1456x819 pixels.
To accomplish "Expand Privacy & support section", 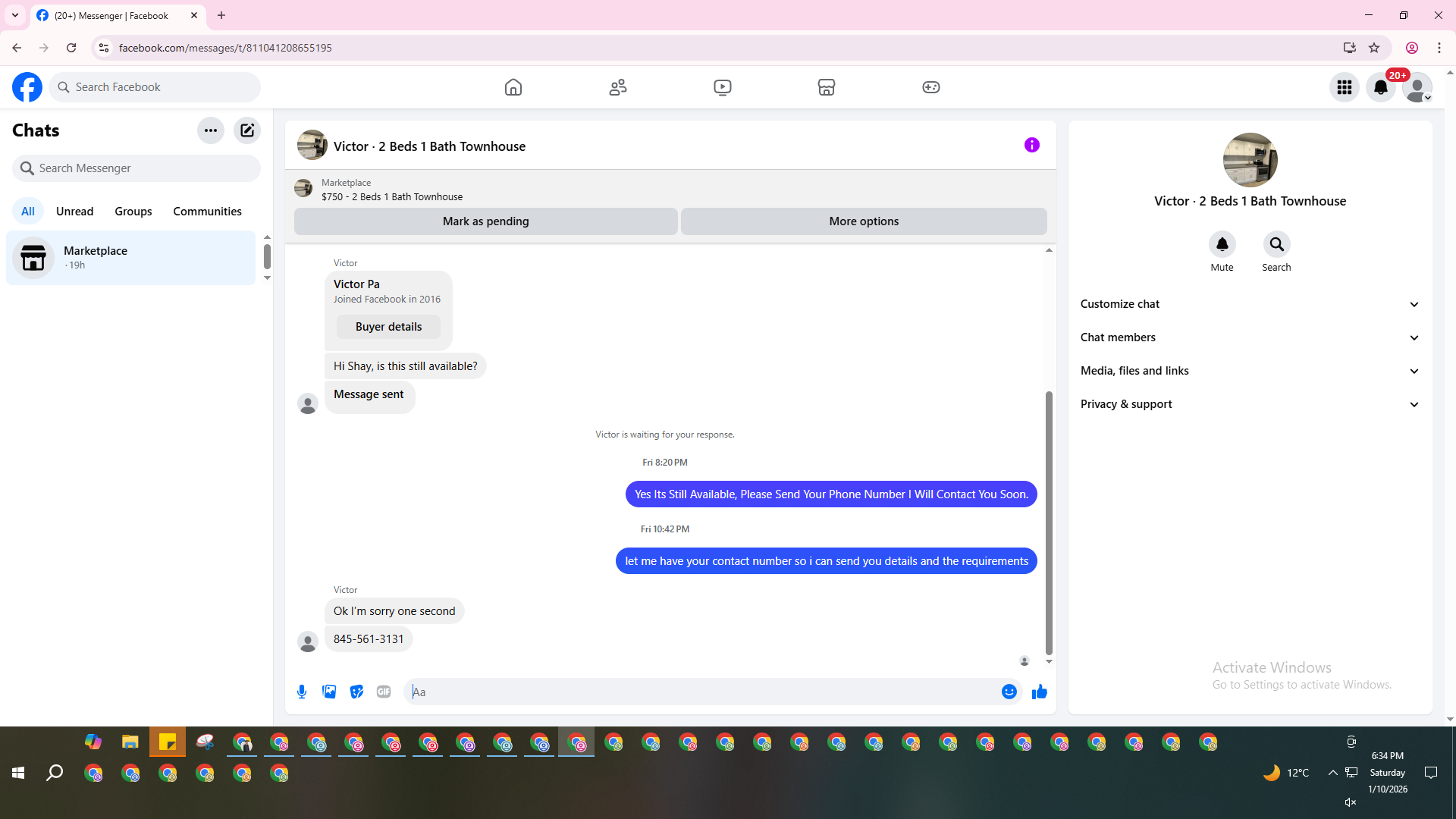I will (x=1250, y=404).
